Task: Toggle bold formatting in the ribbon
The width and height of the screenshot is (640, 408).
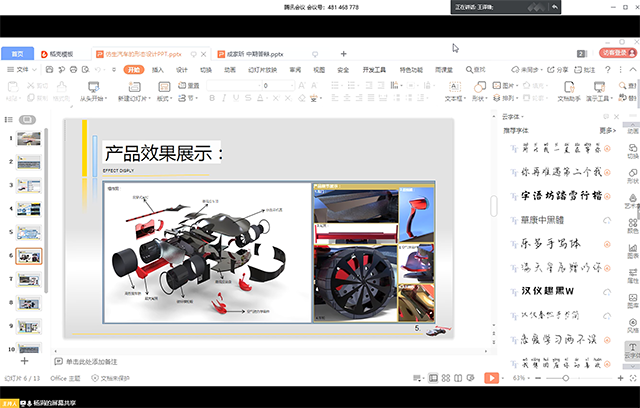Action: point(212,99)
